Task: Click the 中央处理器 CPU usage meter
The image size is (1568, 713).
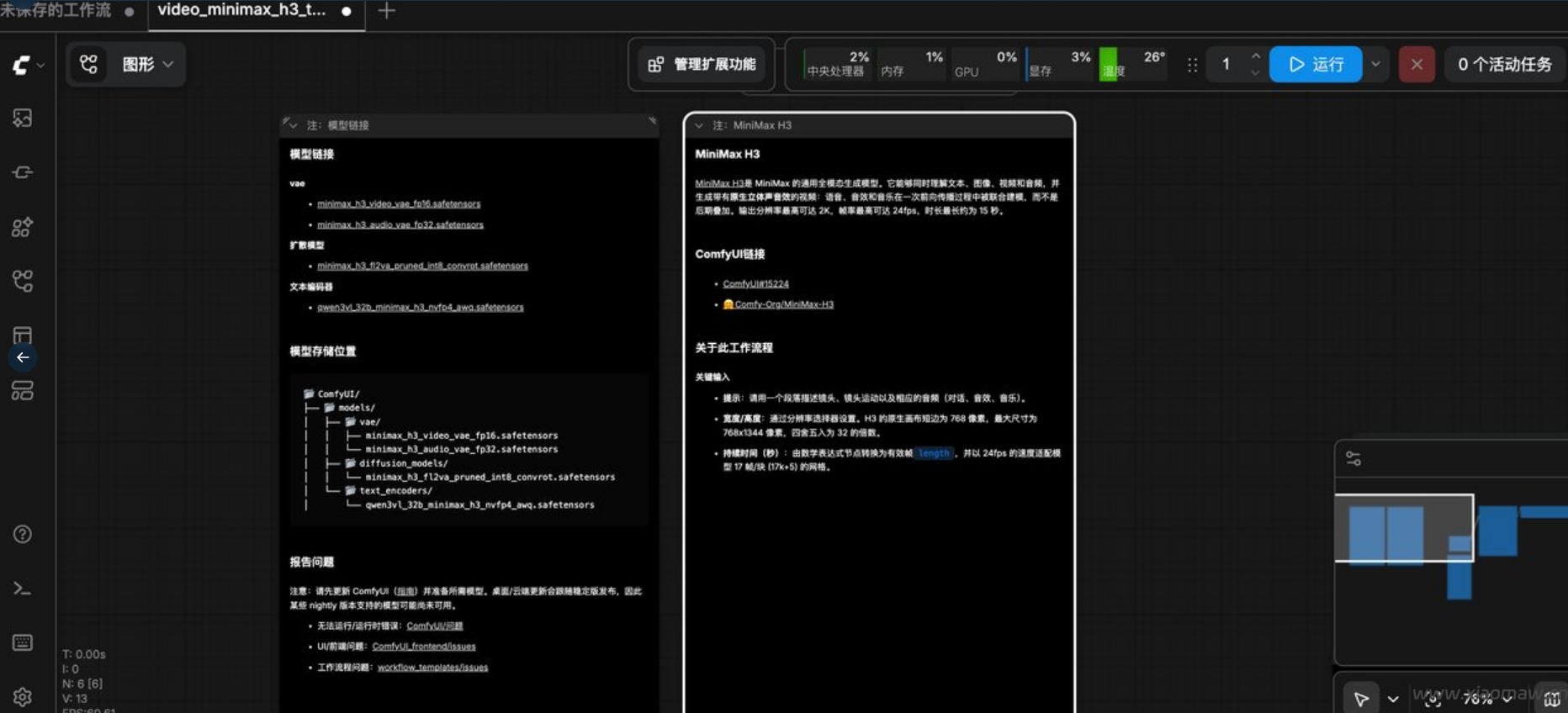Action: 836,64
